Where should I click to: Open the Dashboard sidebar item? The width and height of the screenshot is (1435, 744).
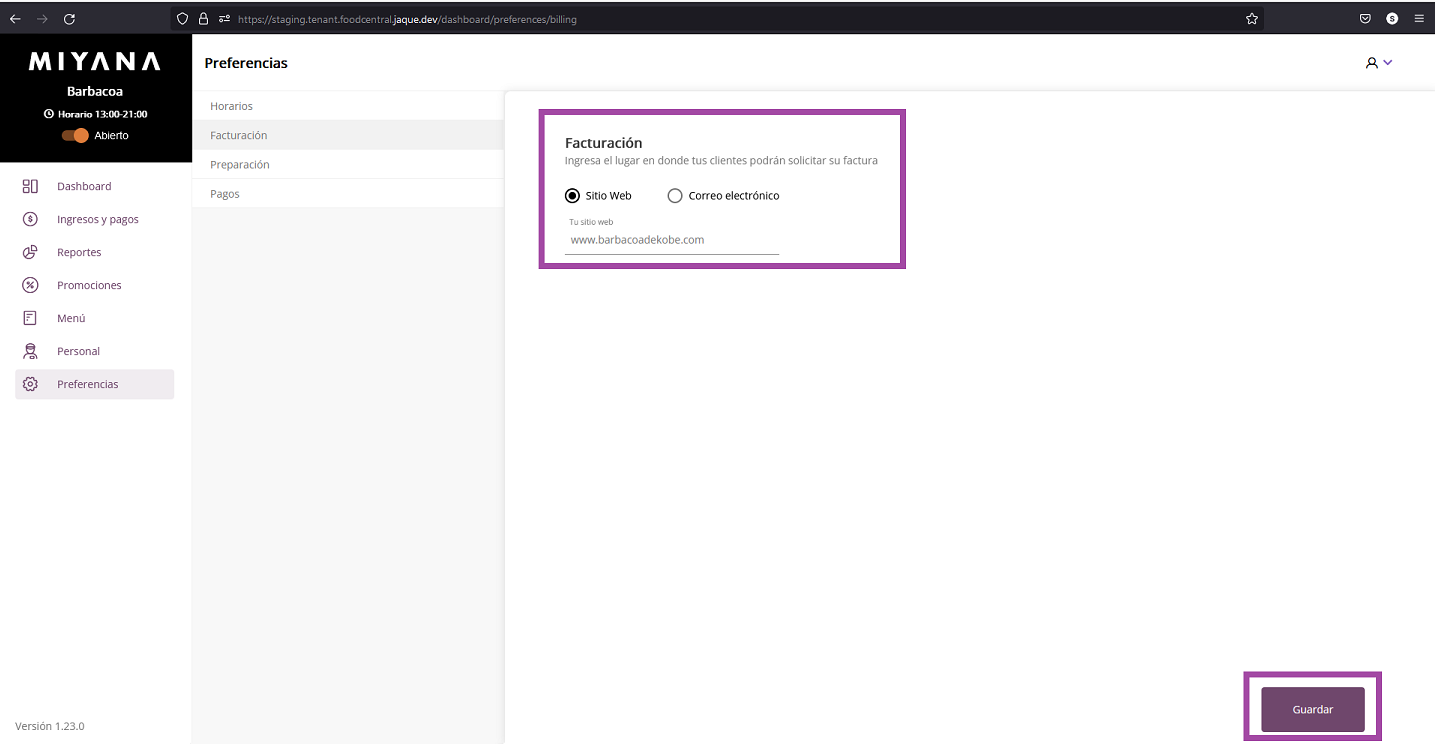click(95, 186)
